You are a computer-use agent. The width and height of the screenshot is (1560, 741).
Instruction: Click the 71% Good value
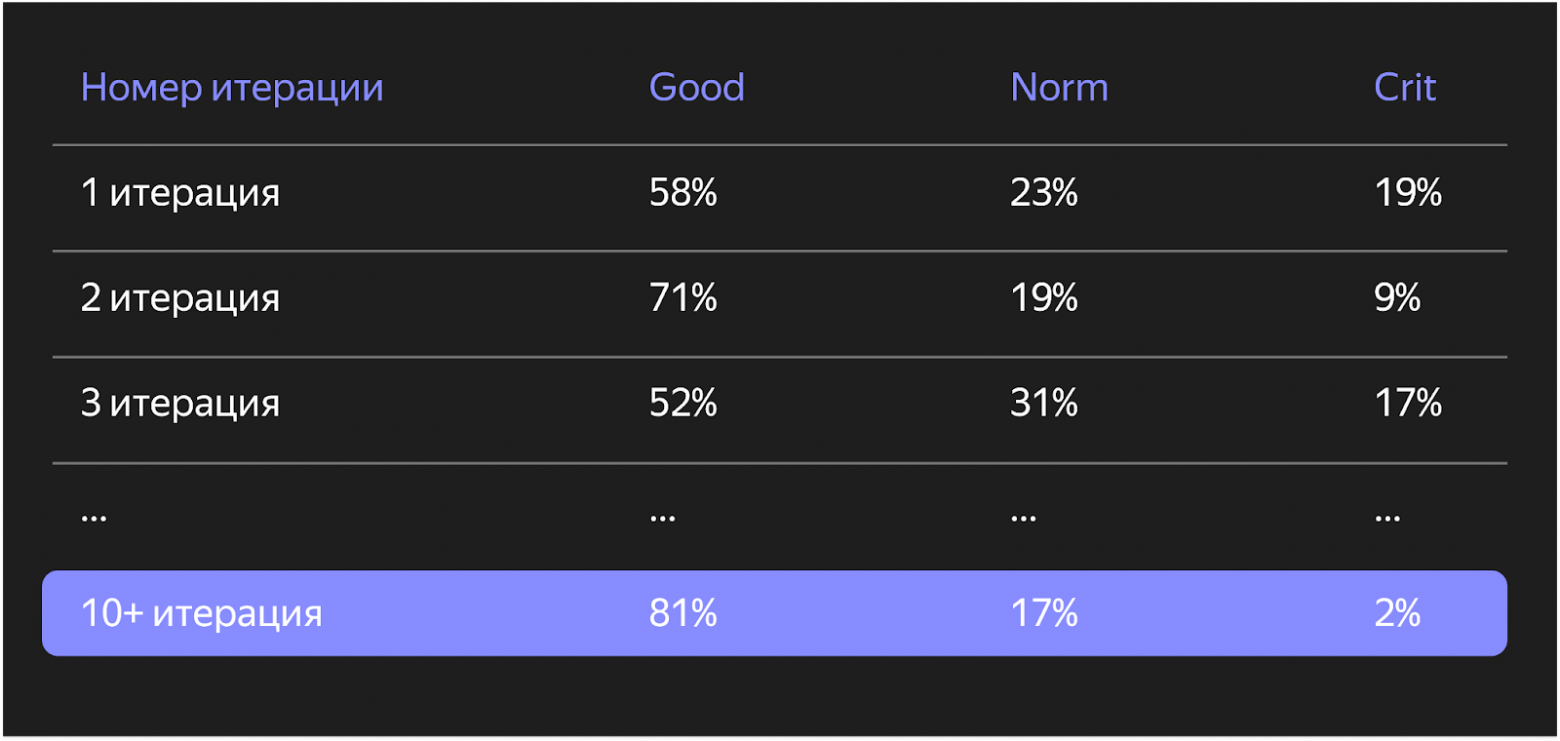[683, 298]
